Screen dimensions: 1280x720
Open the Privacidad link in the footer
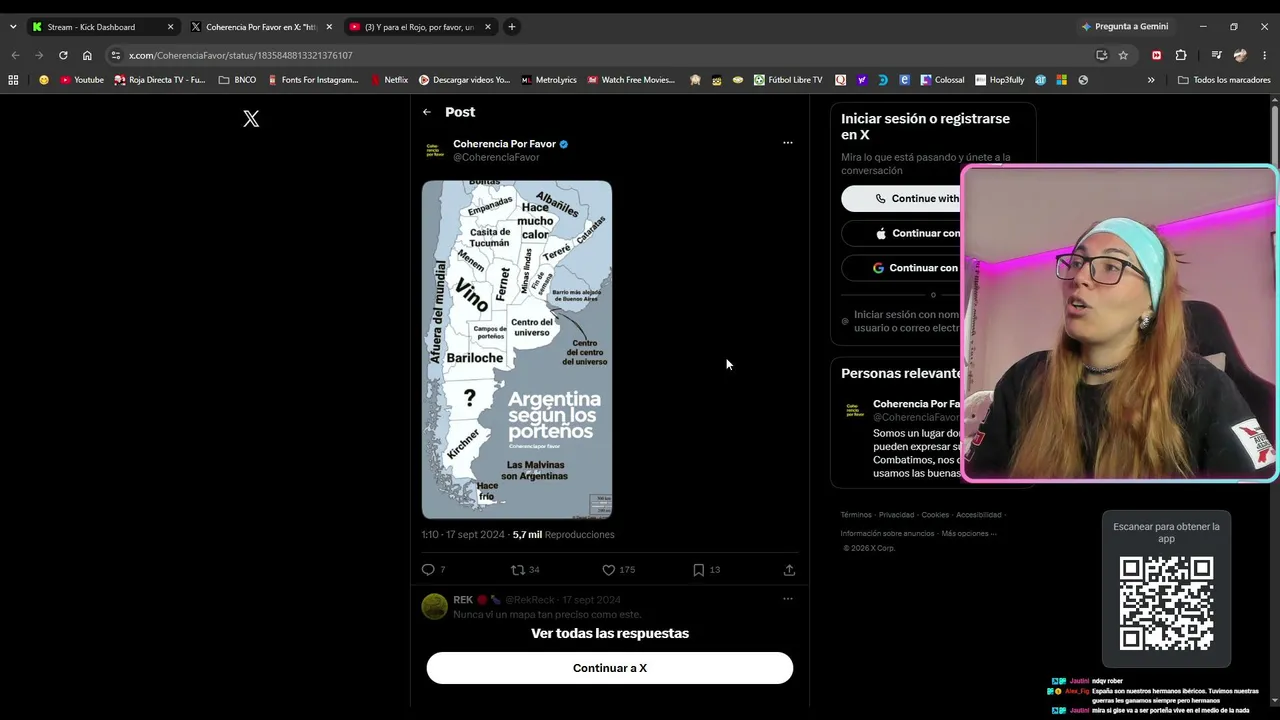pyautogui.click(x=896, y=515)
